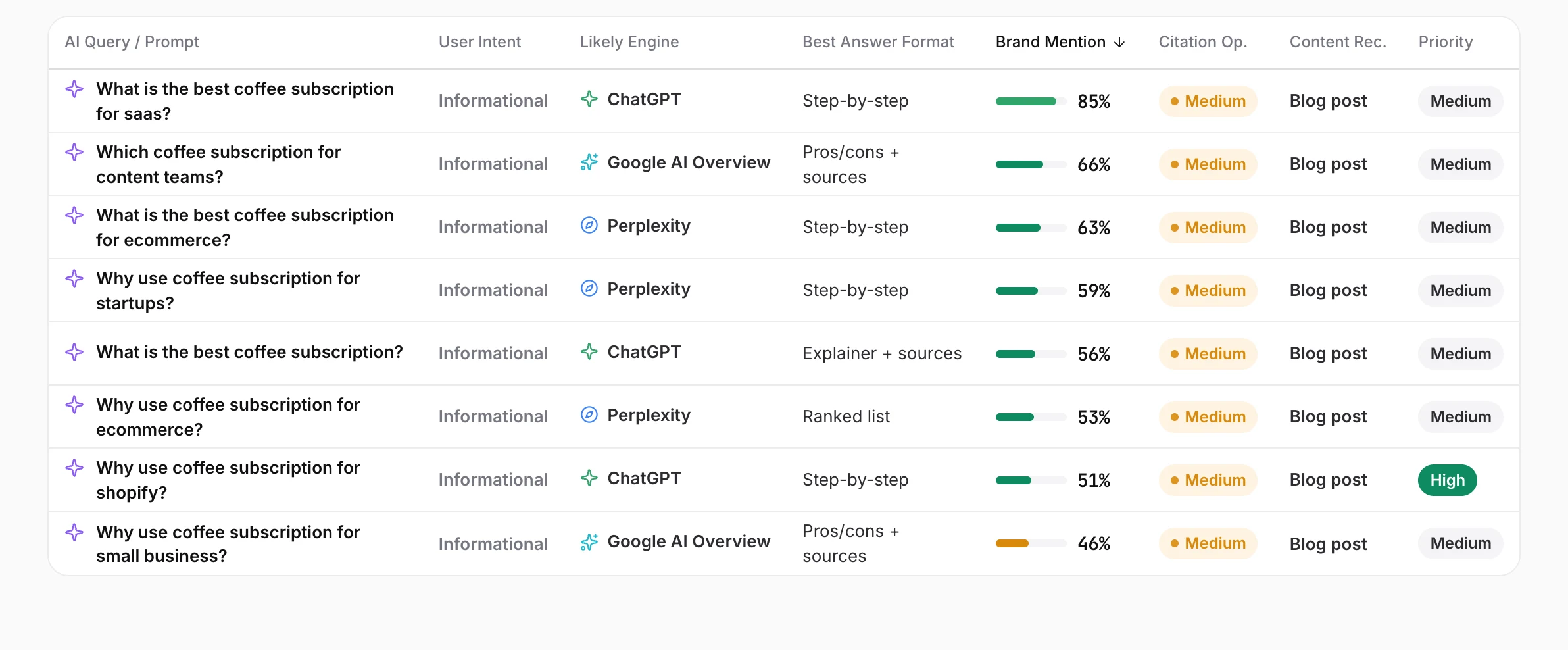Click the 63% brand mention value

pos(1094,228)
